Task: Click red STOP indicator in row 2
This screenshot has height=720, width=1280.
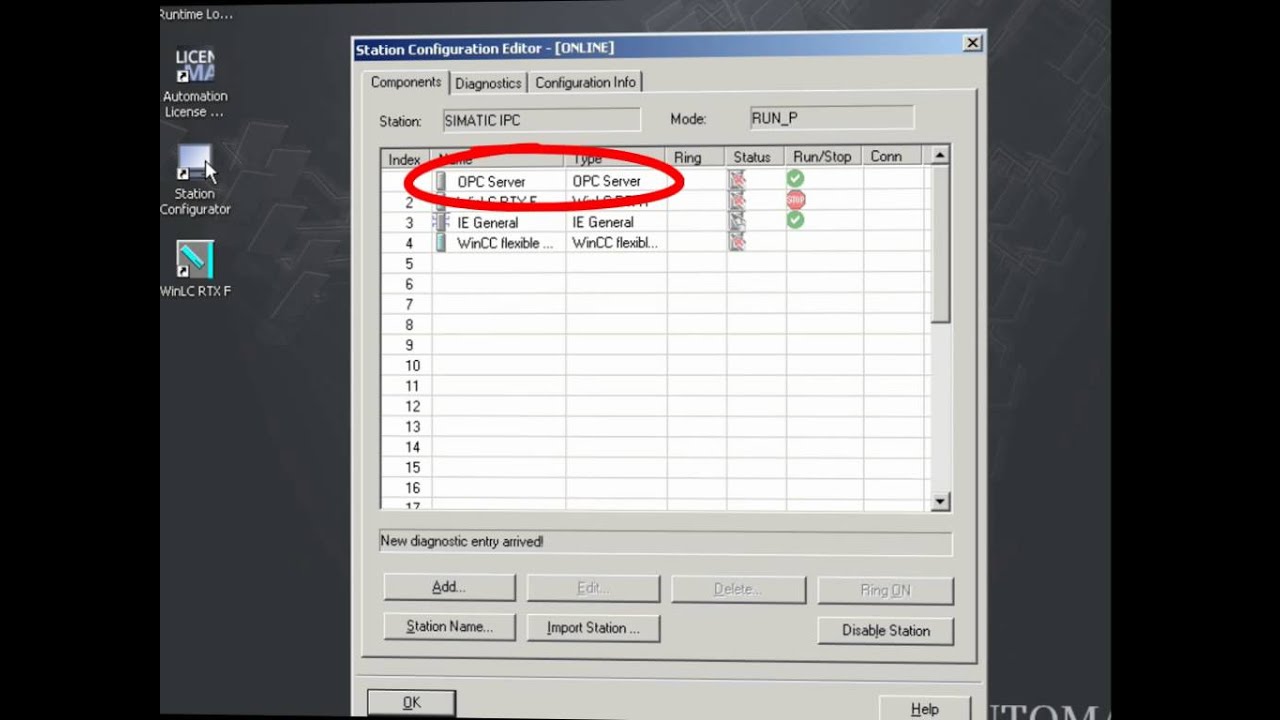Action: coord(795,199)
